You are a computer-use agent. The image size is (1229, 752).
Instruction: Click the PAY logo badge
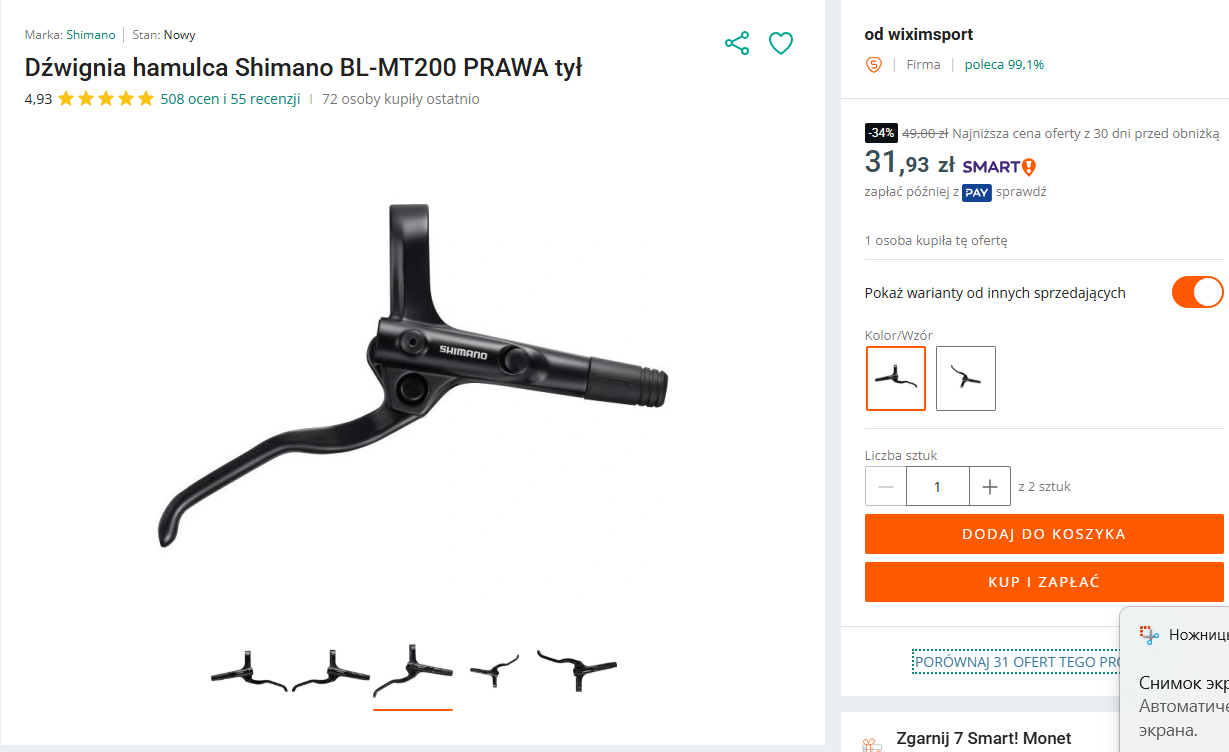click(977, 193)
